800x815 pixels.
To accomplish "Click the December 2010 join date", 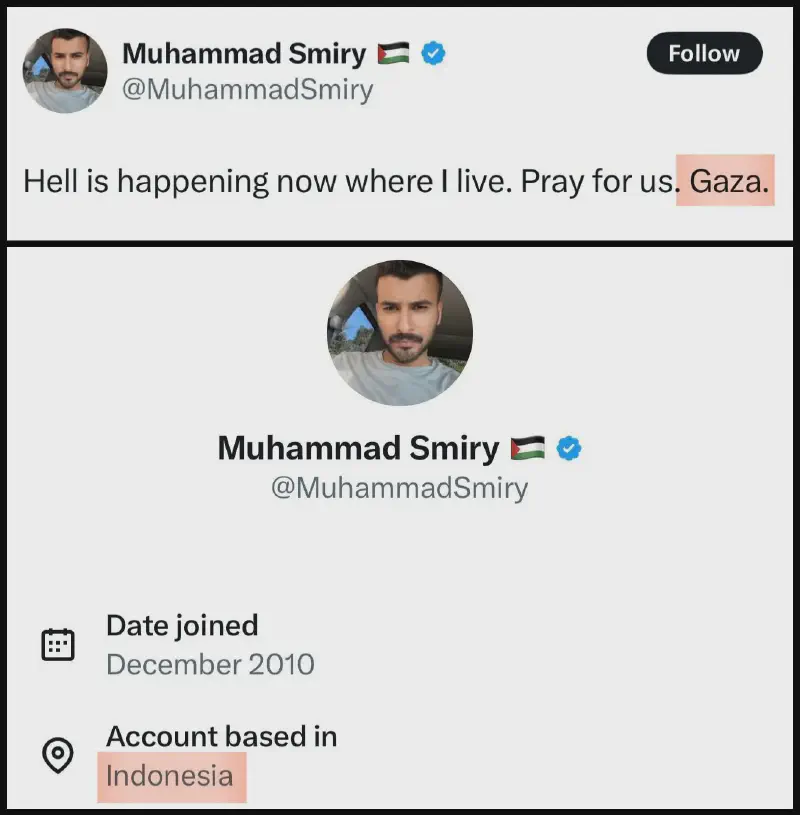I will click(x=210, y=664).
